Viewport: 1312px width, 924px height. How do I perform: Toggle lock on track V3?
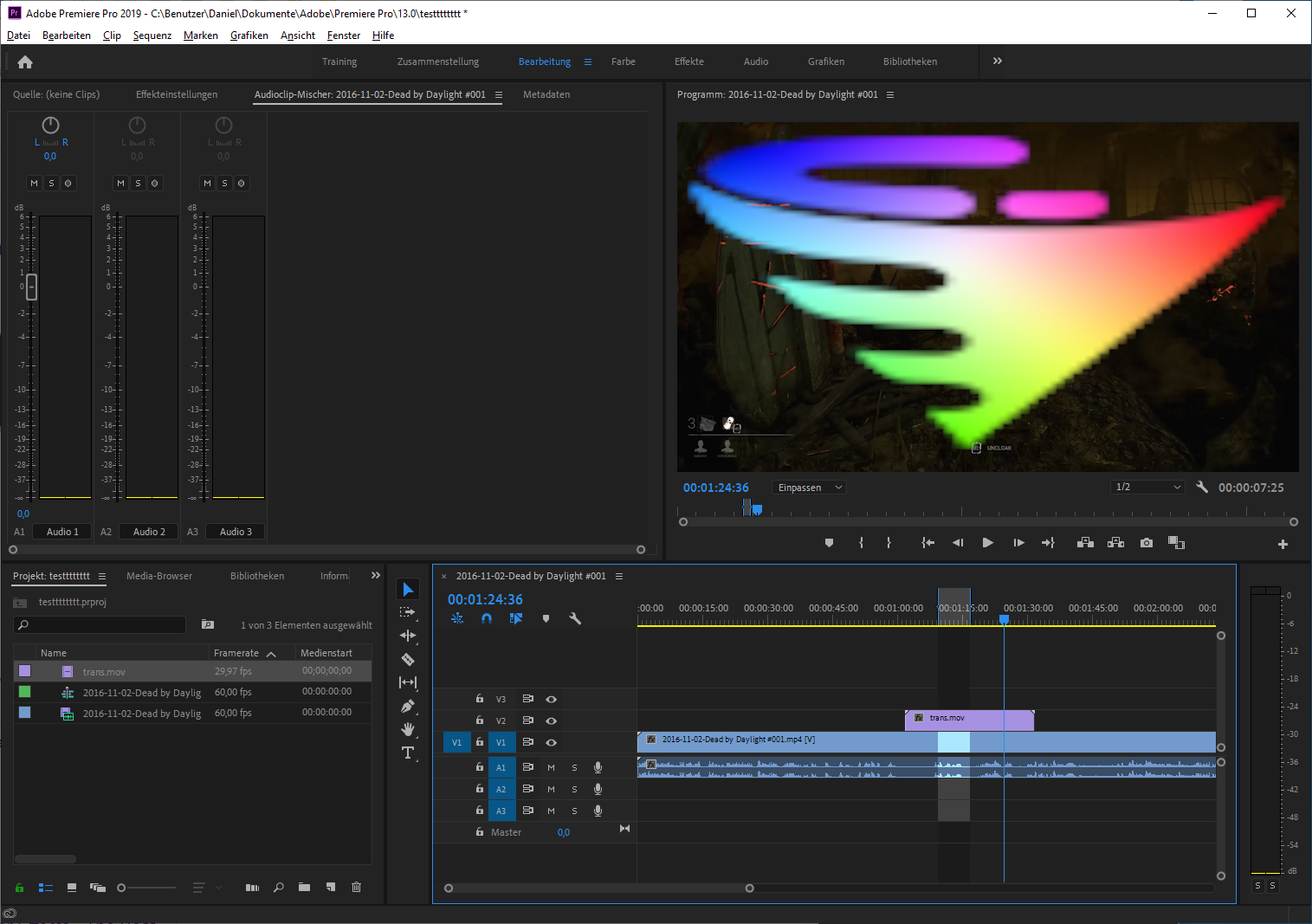pyautogui.click(x=480, y=699)
